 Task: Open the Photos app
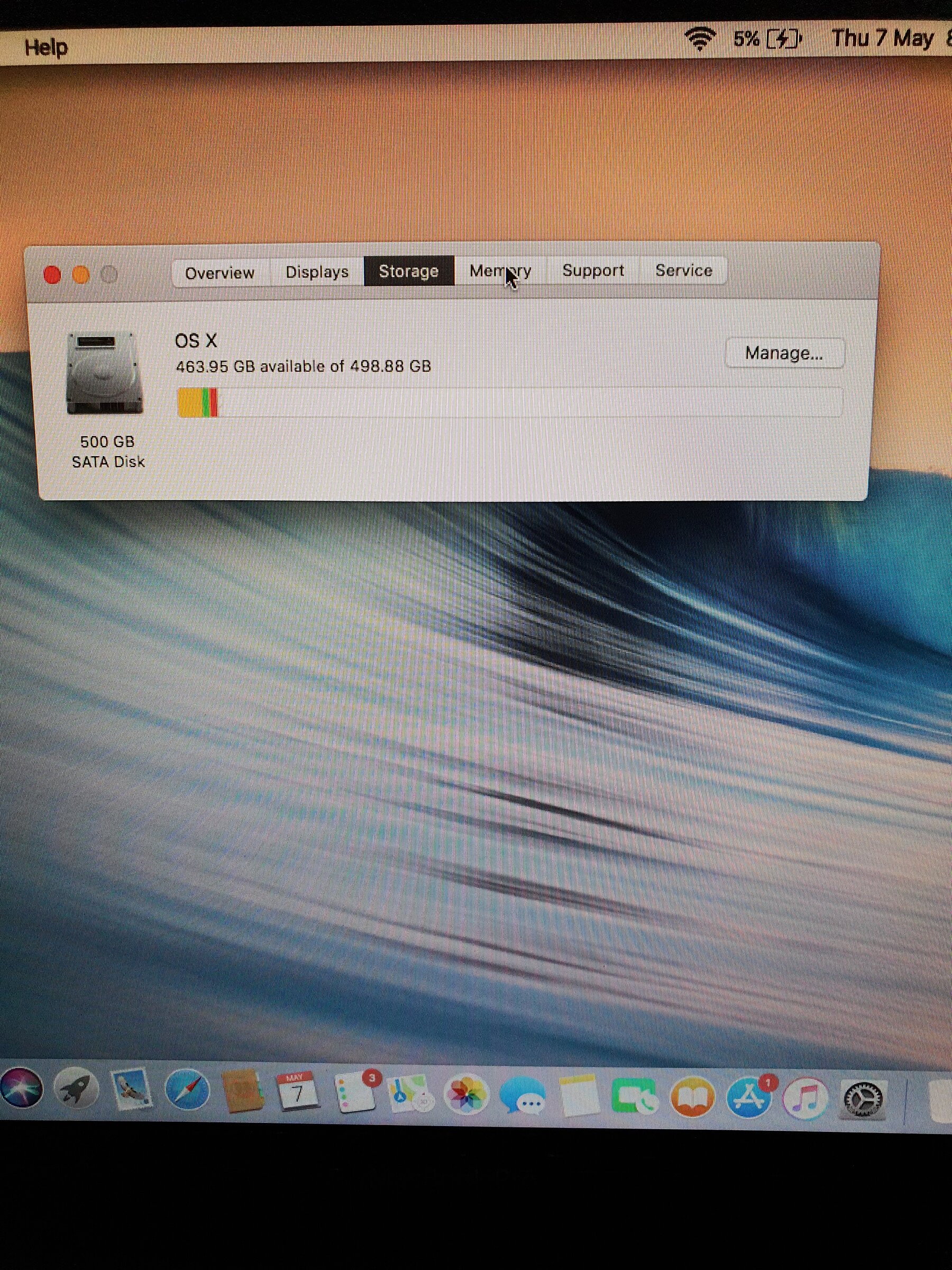point(466,1095)
